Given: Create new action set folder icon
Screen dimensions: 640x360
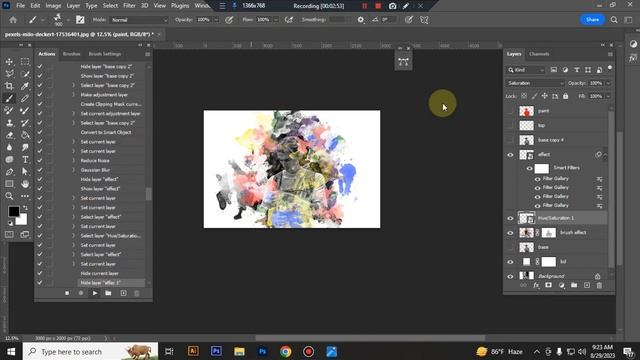Looking at the screenshot, I should pos(108,293).
